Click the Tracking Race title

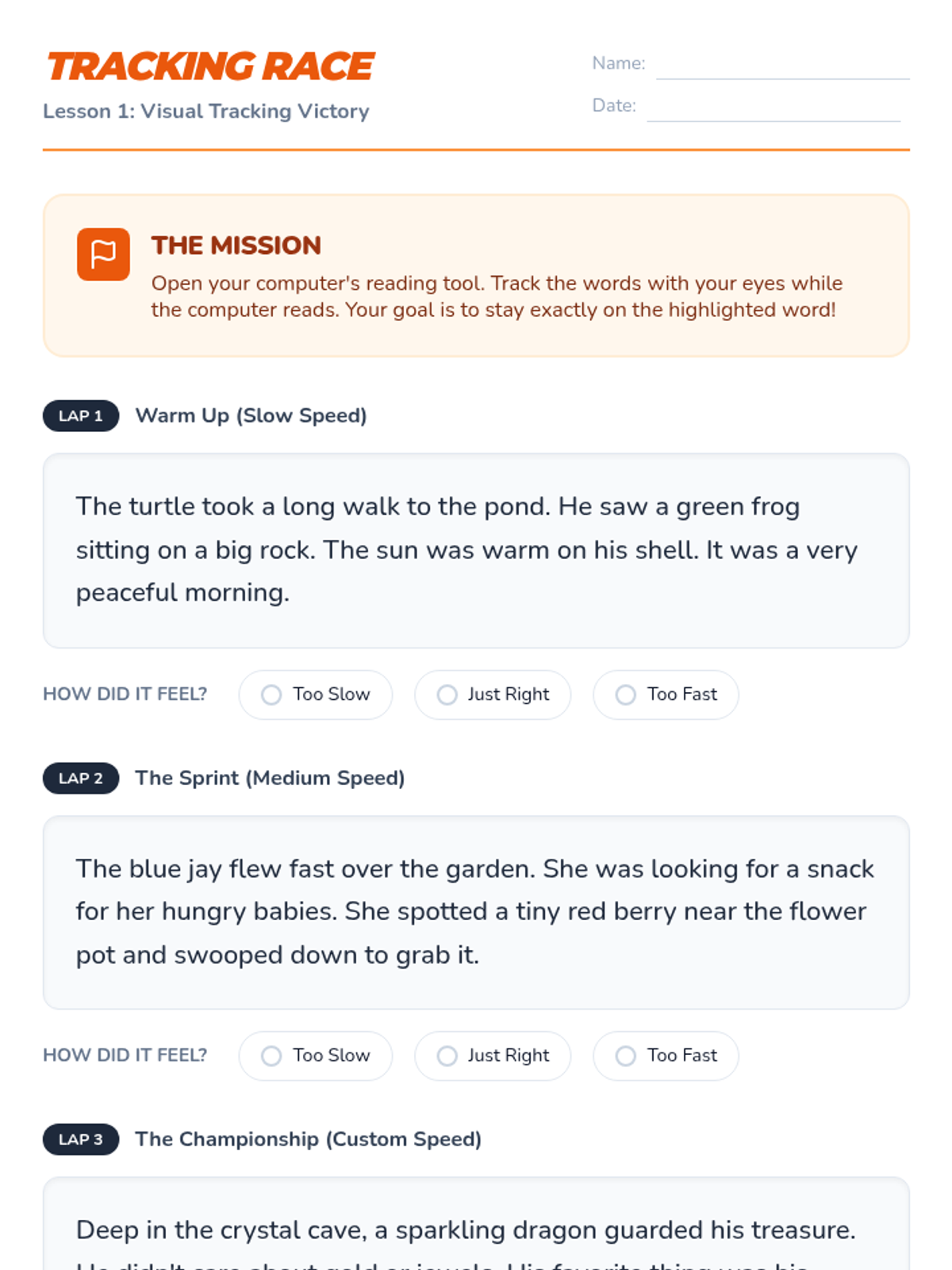pyautogui.click(x=211, y=67)
